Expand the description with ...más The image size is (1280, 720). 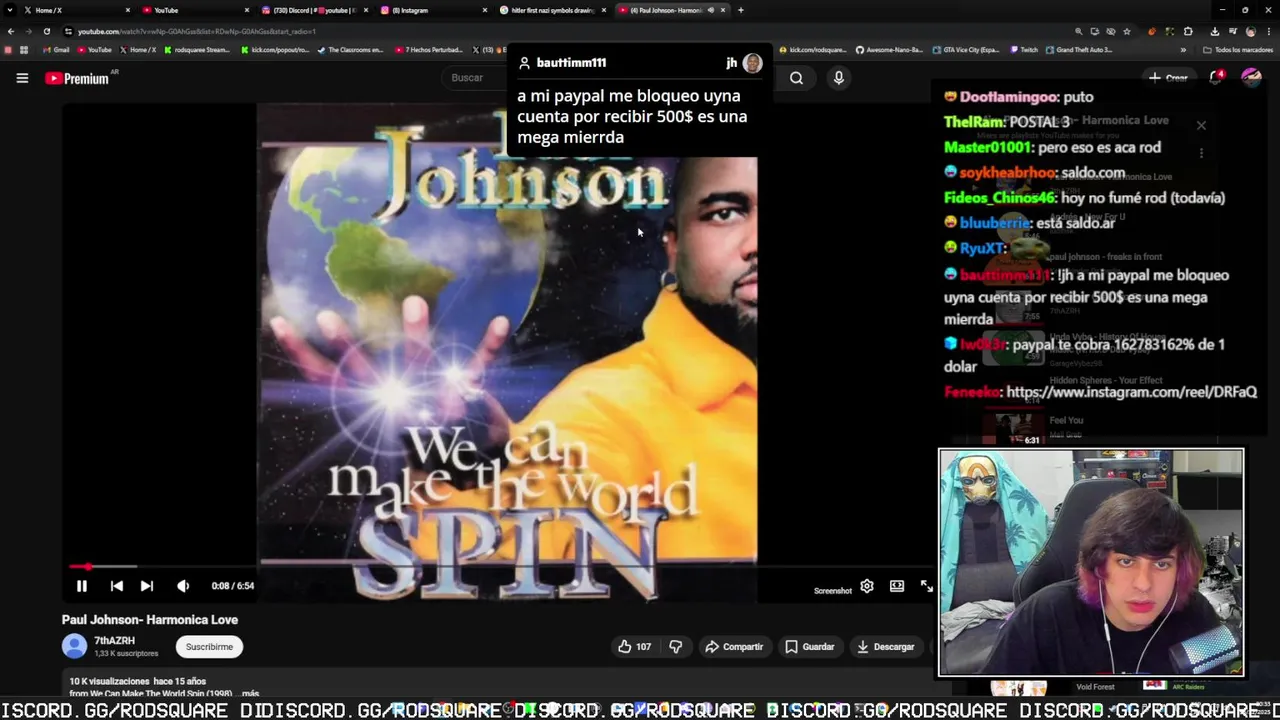[x=250, y=693]
